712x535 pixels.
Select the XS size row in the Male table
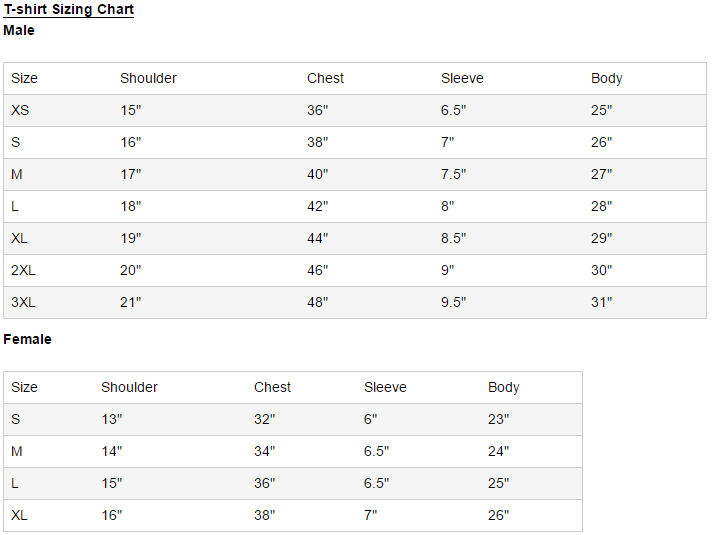pyautogui.click(x=355, y=110)
